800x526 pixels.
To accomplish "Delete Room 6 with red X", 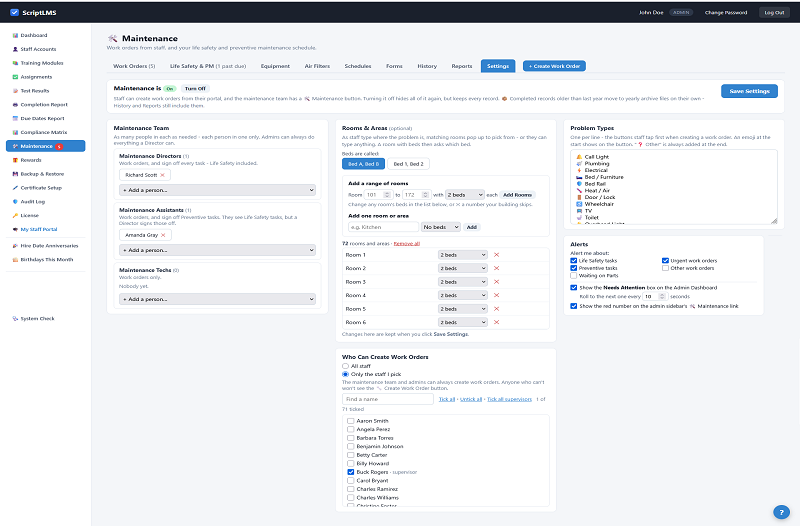I will coord(496,322).
